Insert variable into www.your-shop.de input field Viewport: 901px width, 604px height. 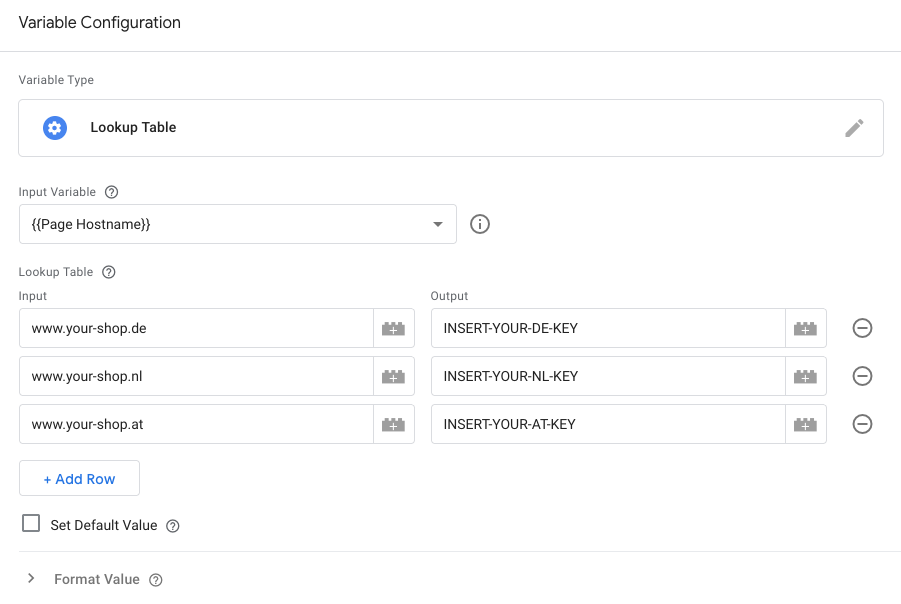click(x=394, y=328)
